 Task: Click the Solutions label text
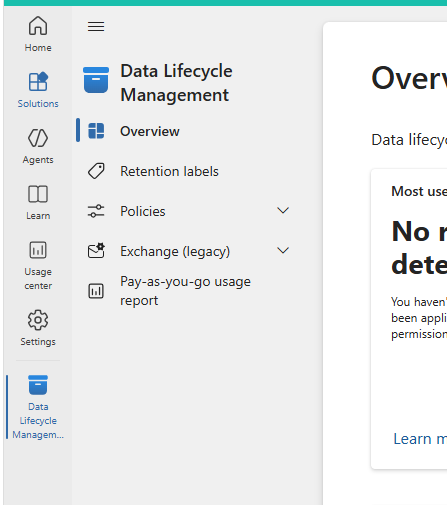(38, 104)
